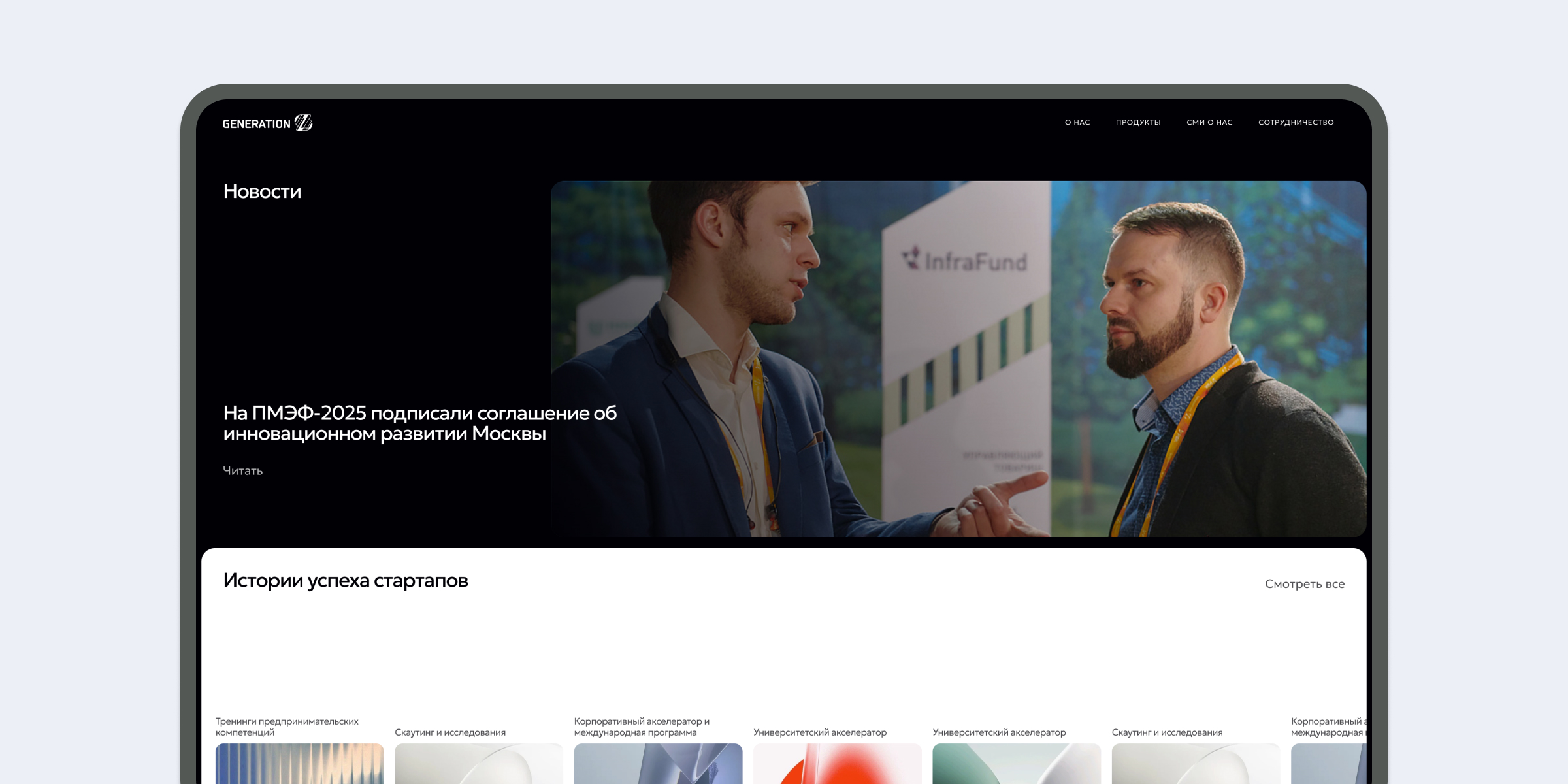Open the СОТРУДНИЧЕСТВО menu item
The image size is (1568, 784).
(1296, 123)
